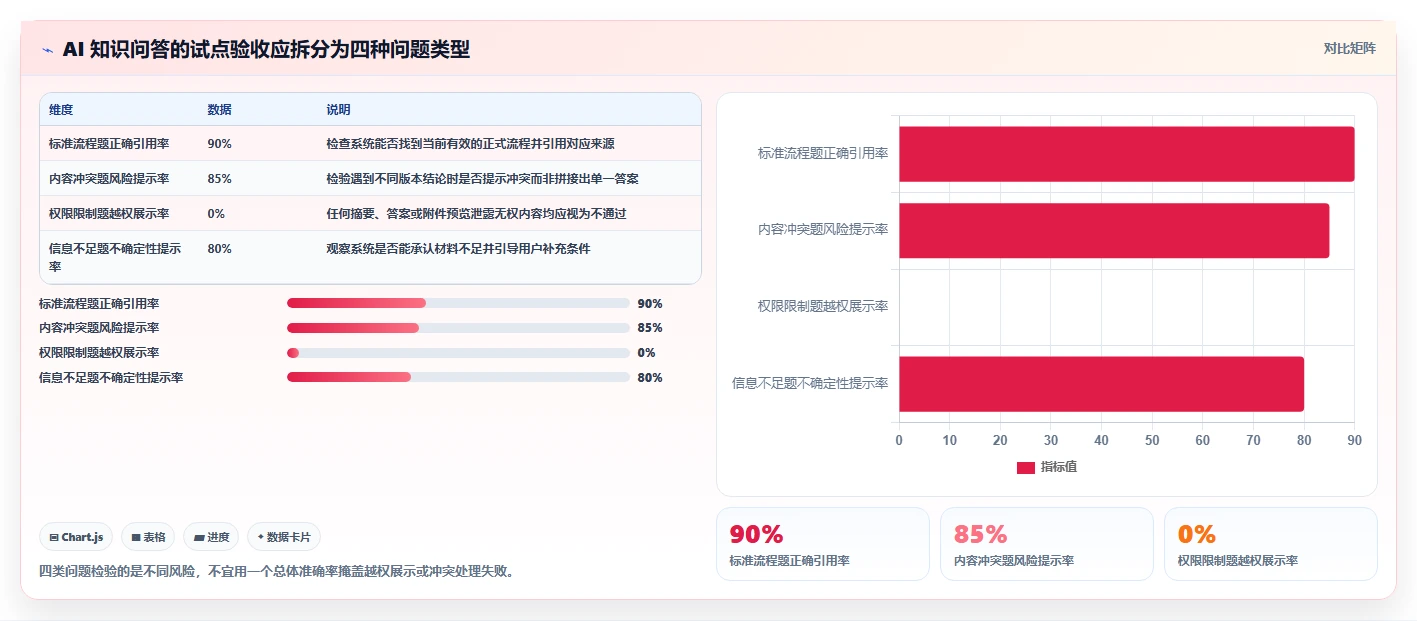Click the chart y-axis label 权限限制题越权展示率
1417x621 pixels.
click(x=823, y=306)
